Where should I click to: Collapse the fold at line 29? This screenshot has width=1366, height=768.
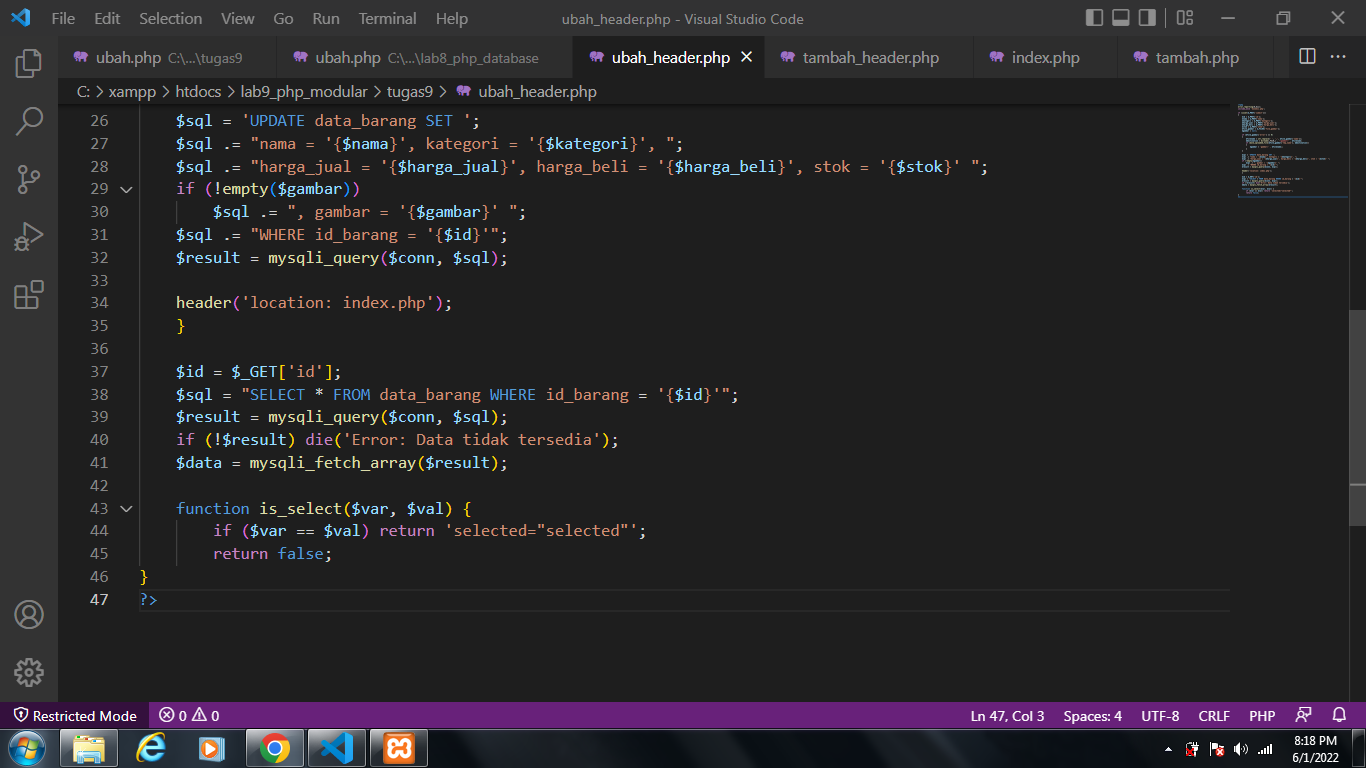[126, 189]
